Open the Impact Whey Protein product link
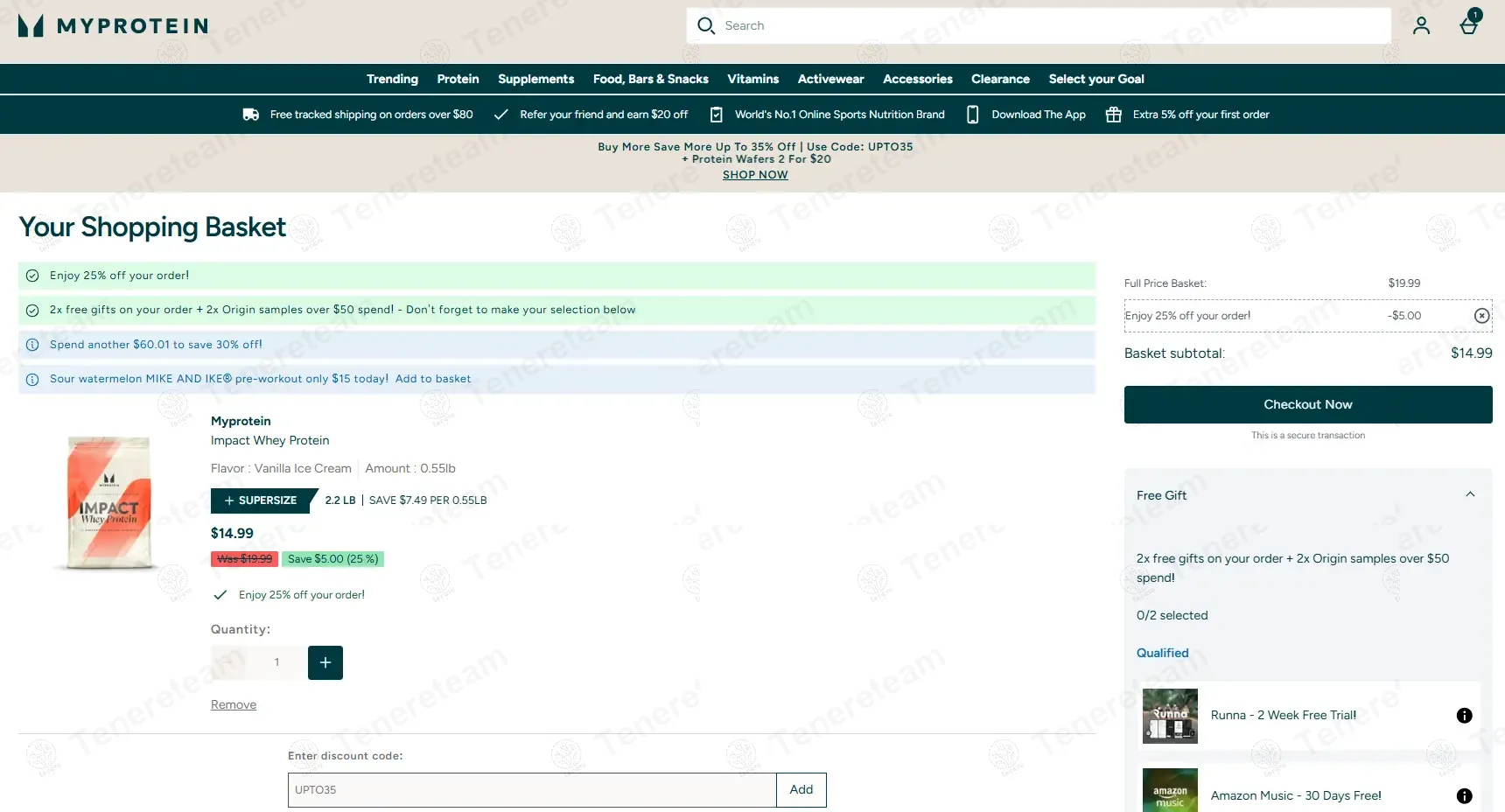 coord(270,441)
